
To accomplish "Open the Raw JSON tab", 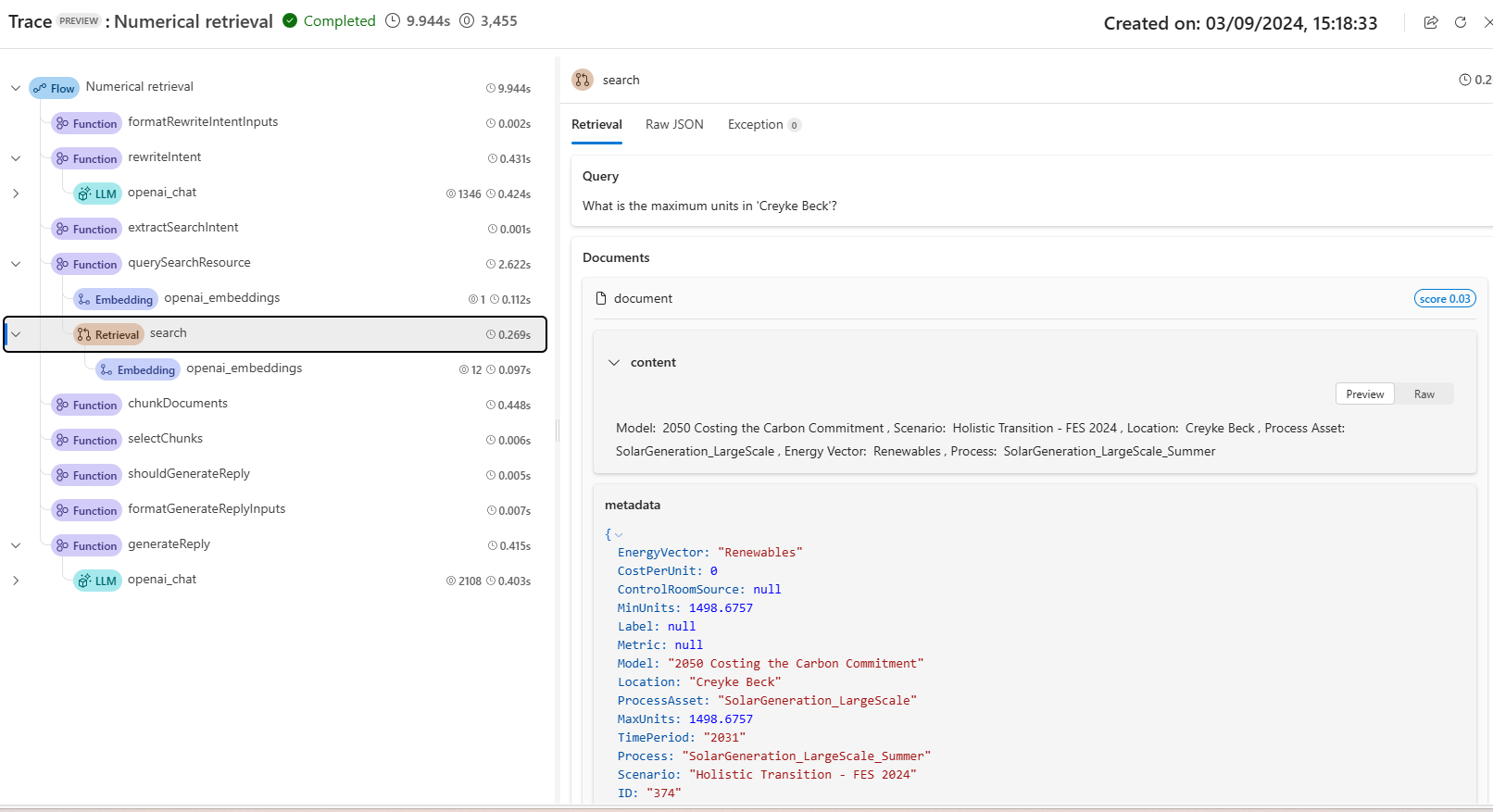I will point(674,124).
